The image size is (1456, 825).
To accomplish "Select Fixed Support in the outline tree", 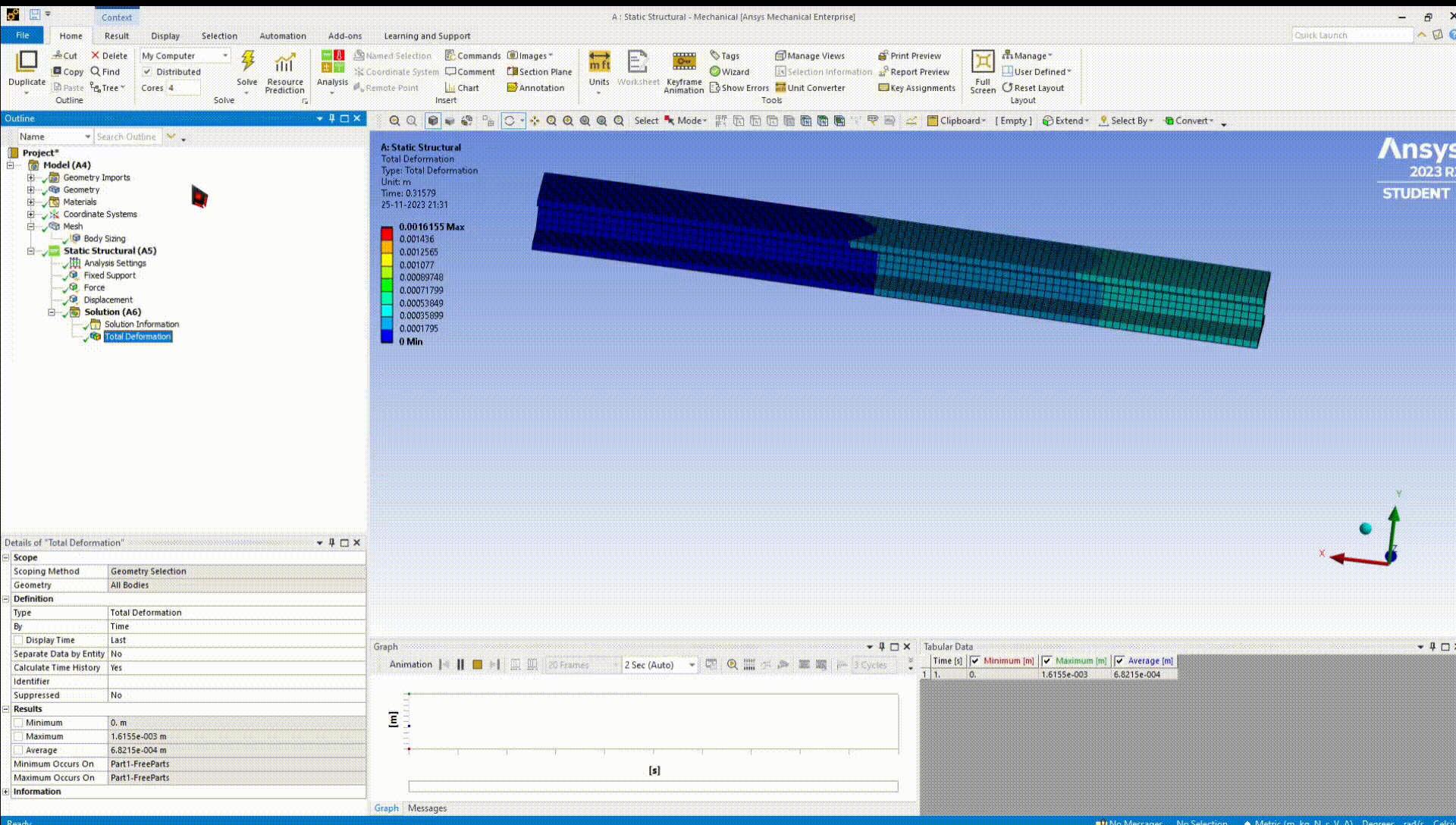I will [x=109, y=276].
